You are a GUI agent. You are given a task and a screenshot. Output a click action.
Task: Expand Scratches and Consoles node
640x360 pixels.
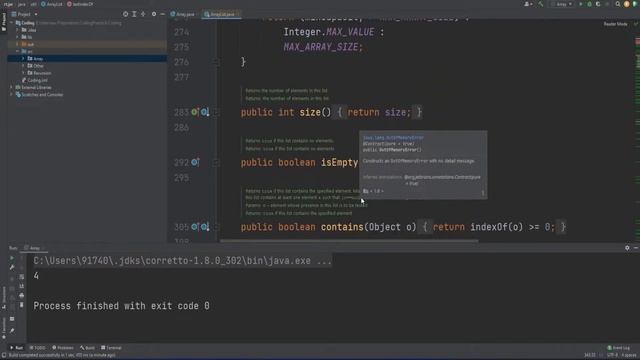(11, 95)
